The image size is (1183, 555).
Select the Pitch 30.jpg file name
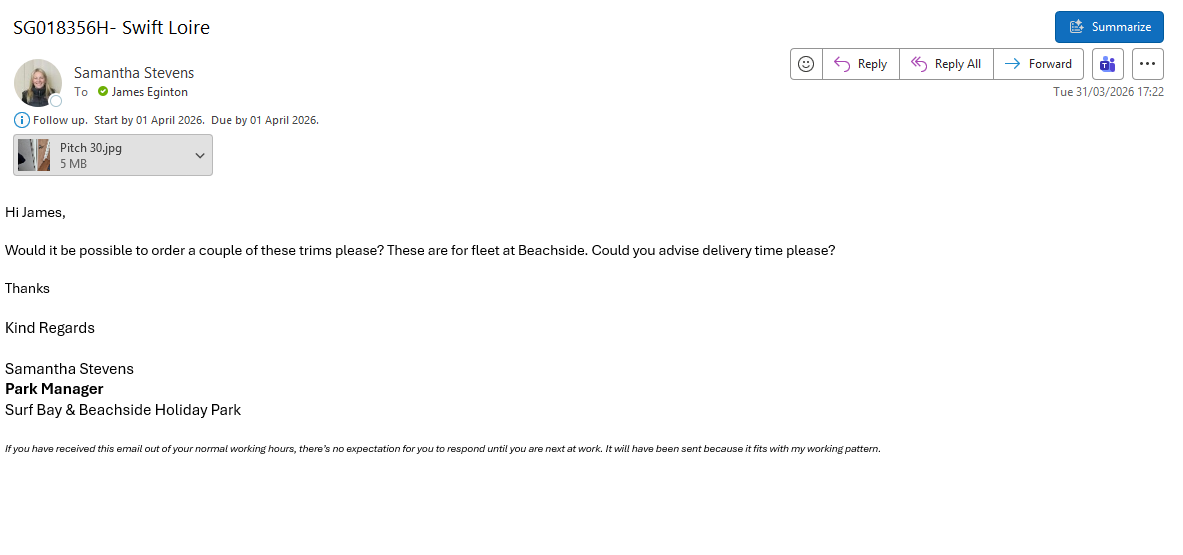(x=90, y=147)
